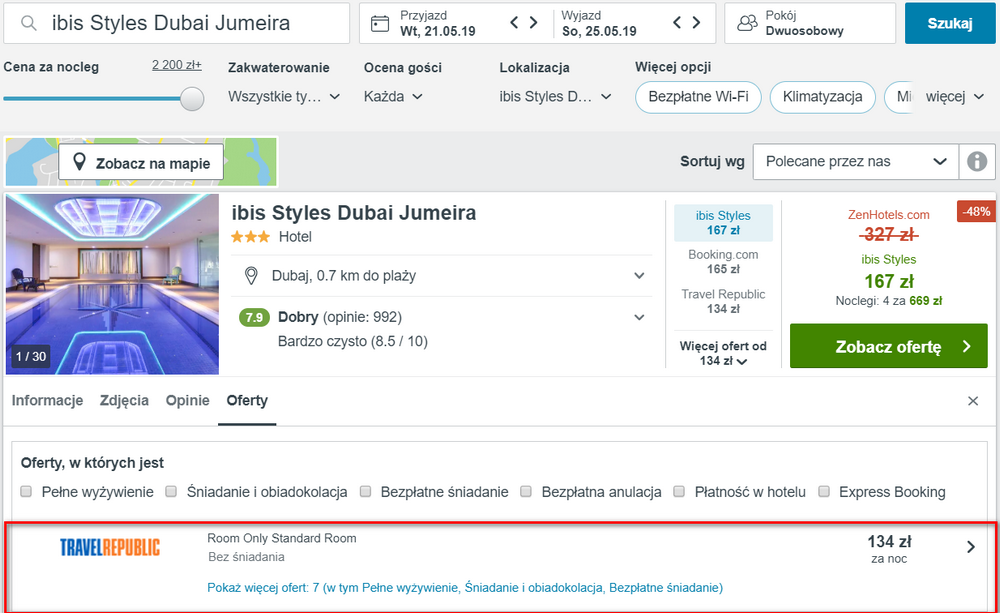Click the map pin icon on Zobacz na mapie
1000x613 pixels.
[x=79, y=162]
